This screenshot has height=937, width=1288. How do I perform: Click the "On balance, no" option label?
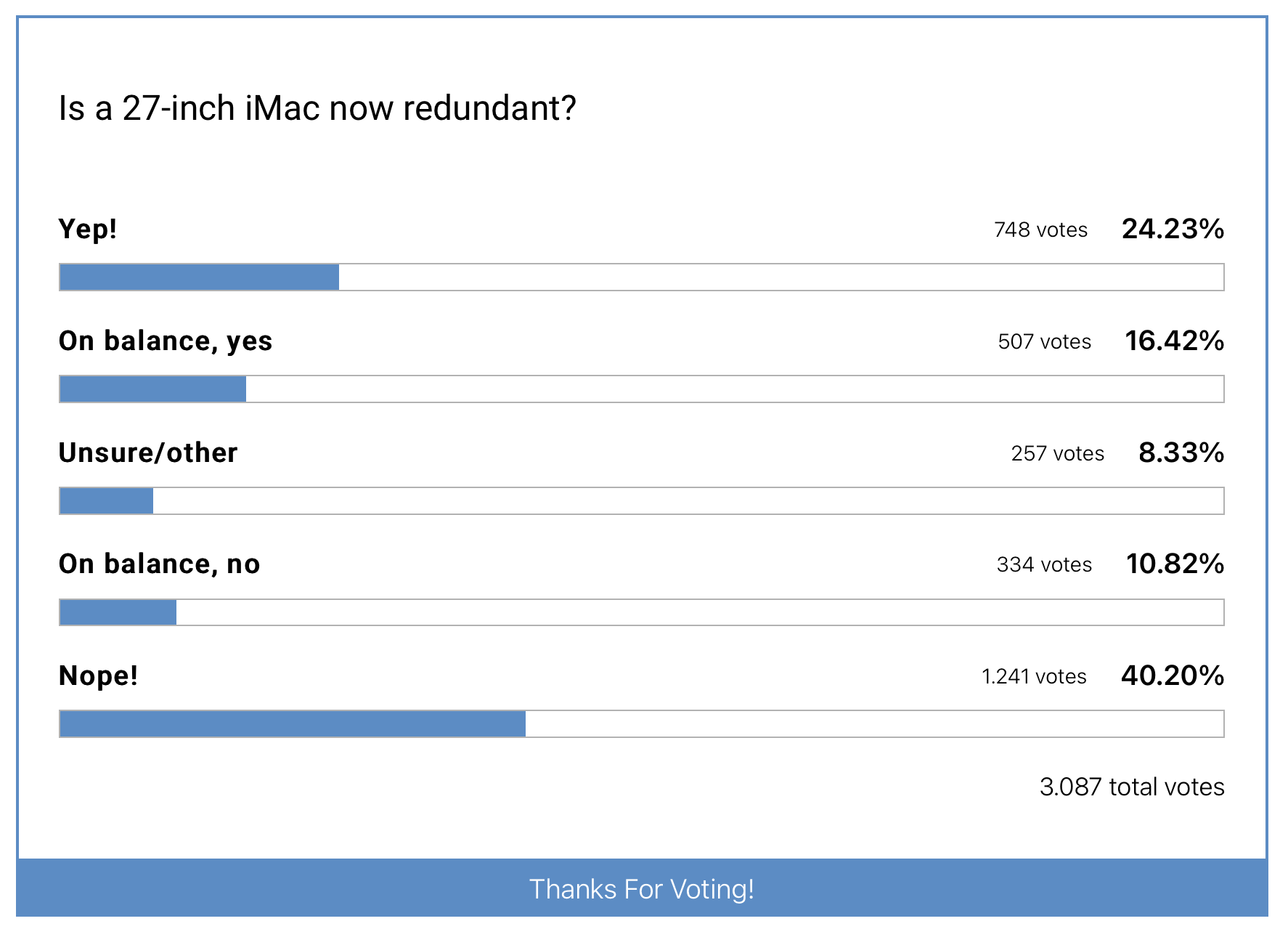(x=159, y=564)
